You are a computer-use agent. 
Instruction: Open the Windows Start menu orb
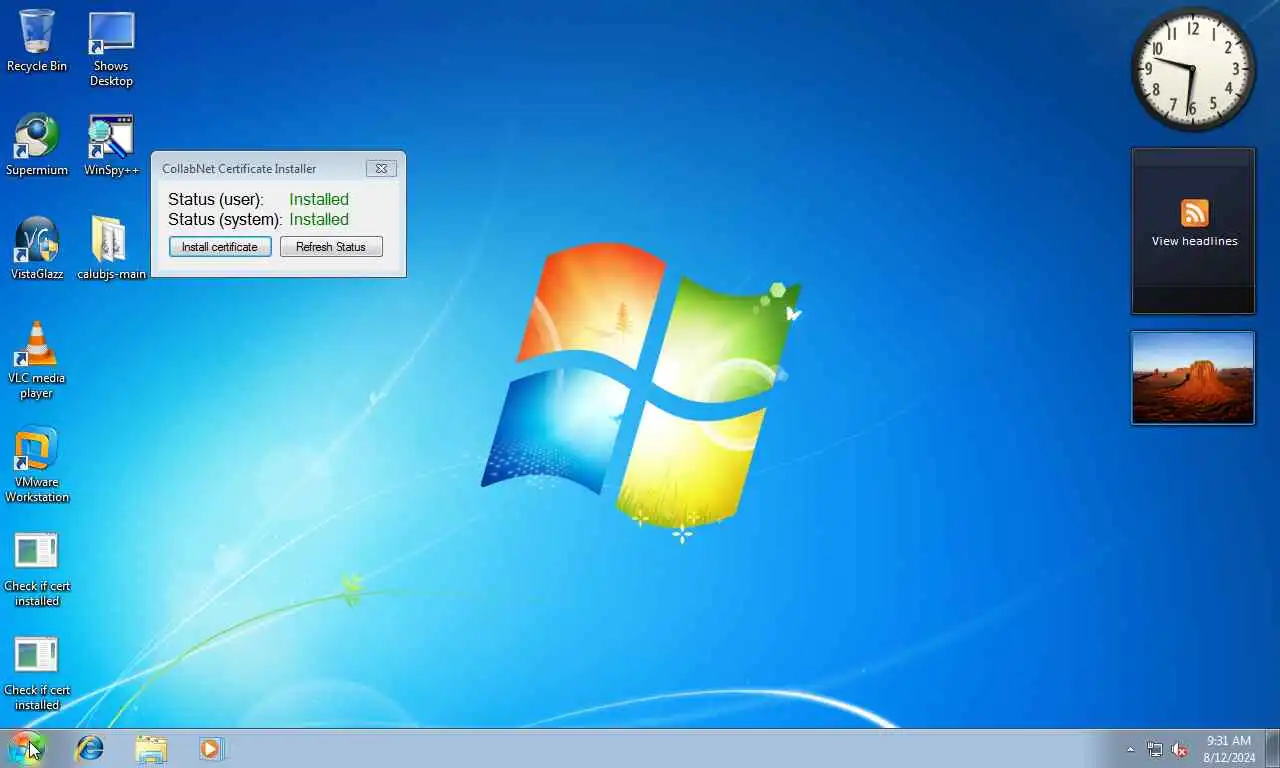point(27,748)
